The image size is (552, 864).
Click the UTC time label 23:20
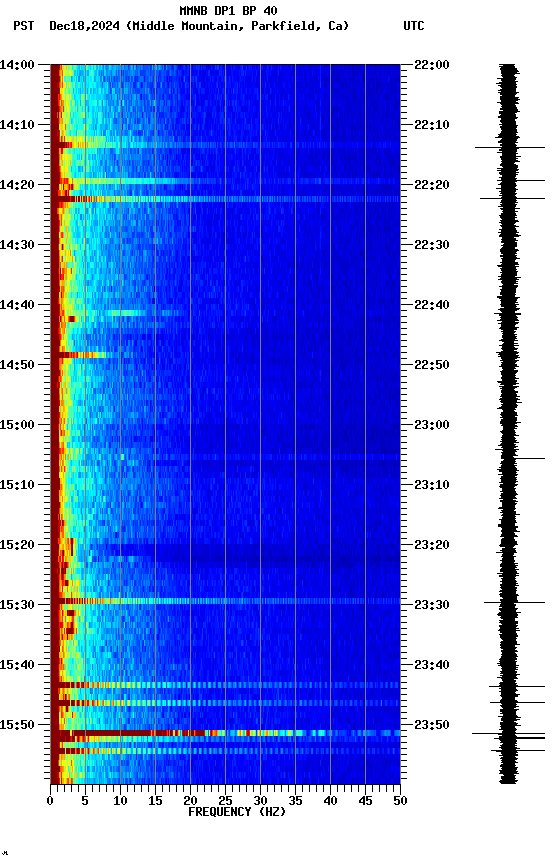[x=432, y=545]
